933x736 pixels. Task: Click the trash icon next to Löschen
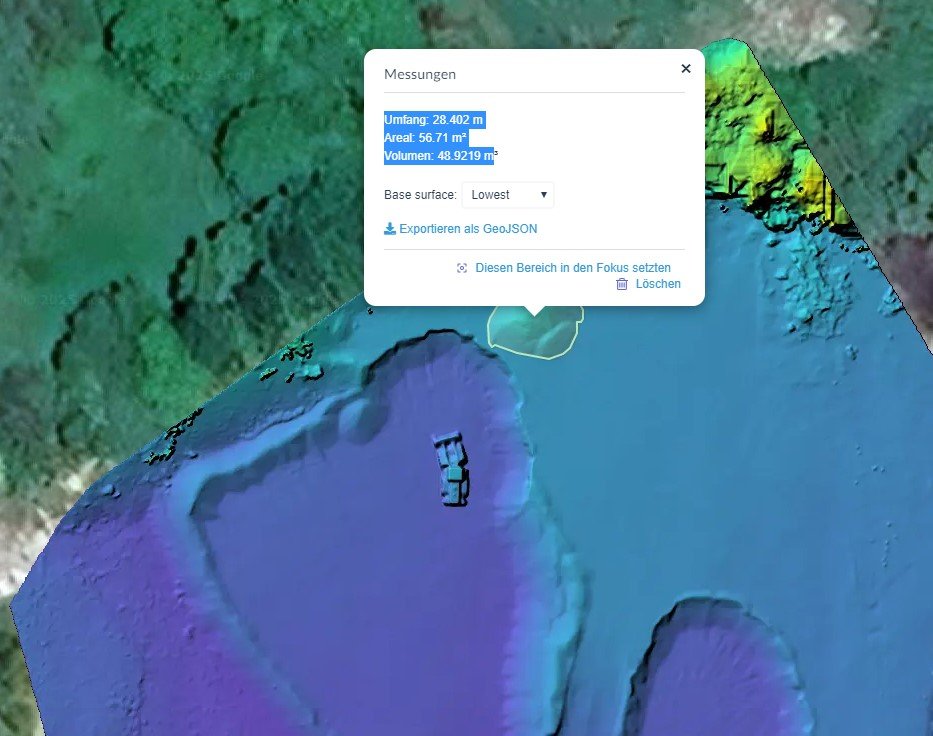click(x=622, y=284)
